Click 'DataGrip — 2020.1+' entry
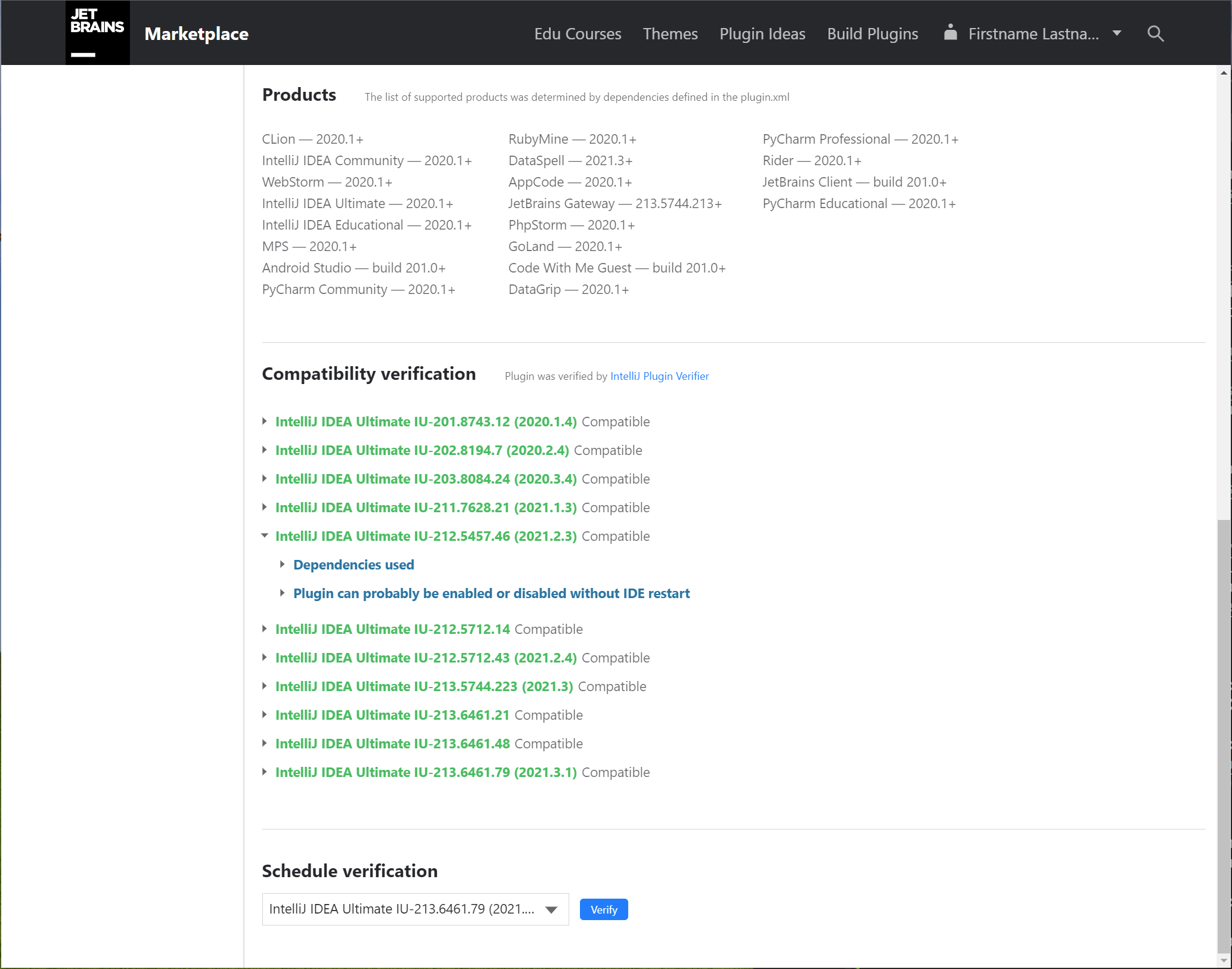The image size is (1232, 969). (569, 289)
